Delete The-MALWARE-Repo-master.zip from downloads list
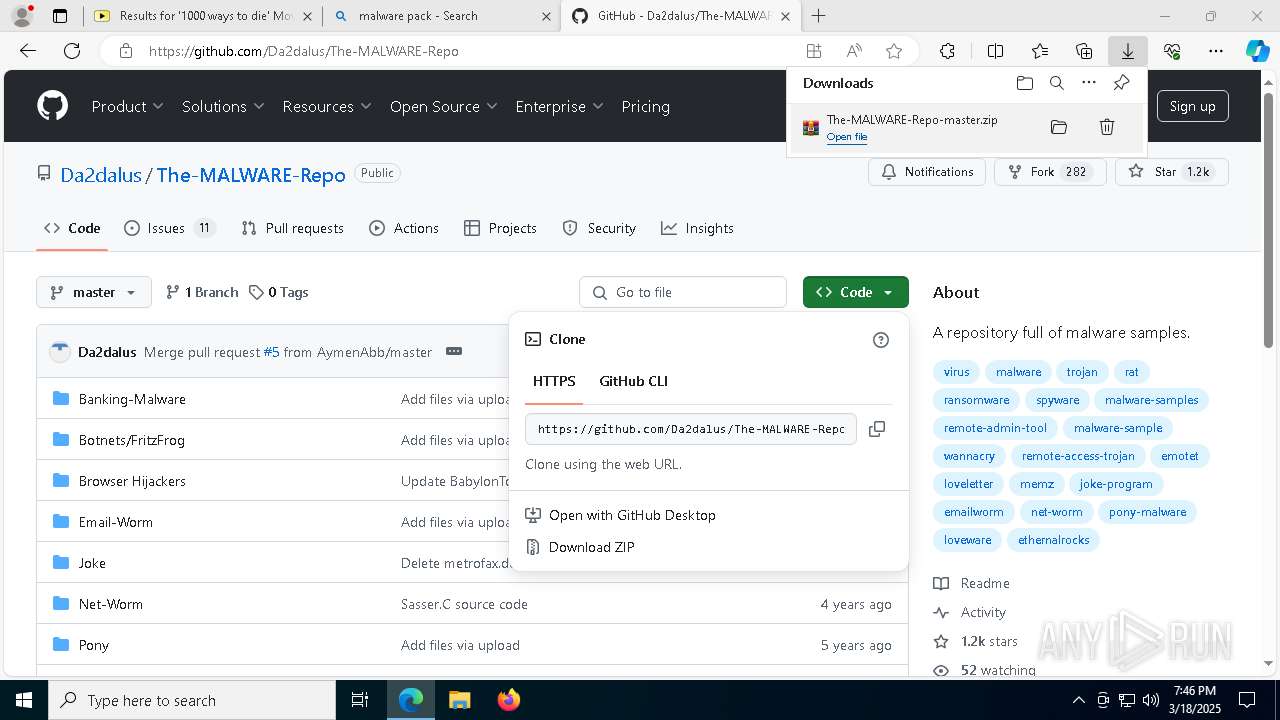Image resolution: width=1280 pixels, height=720 pixels. pyautogui.click(x=1107, y=127)
